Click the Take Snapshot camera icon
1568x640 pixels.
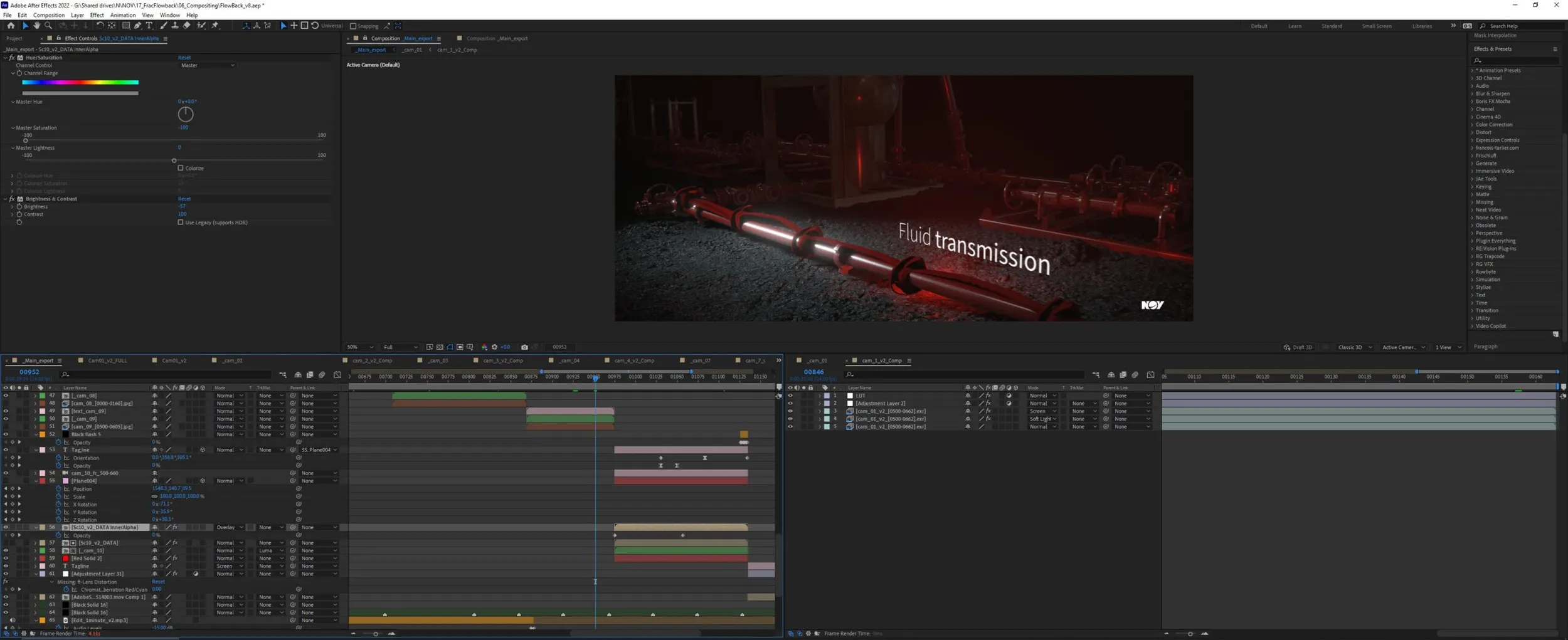pyautogui.click(x=524, y=347)
